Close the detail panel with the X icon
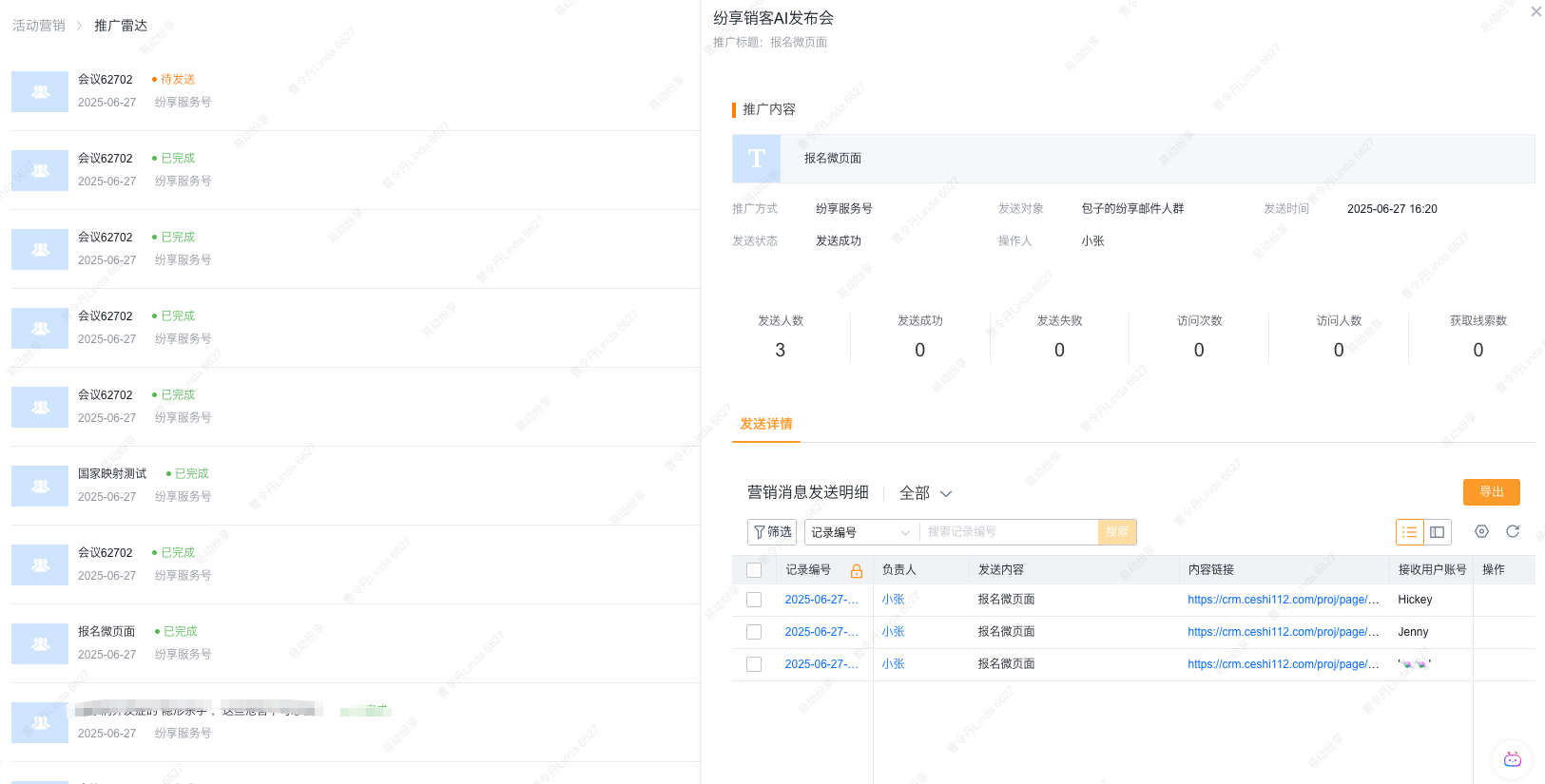 pos(1536,11)
